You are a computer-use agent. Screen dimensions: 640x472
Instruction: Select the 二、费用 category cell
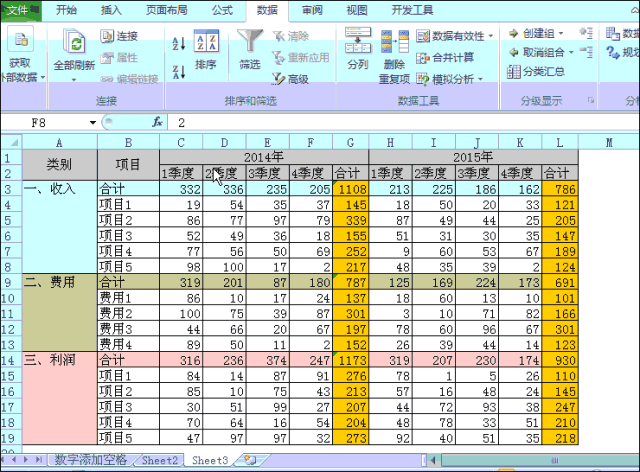[60, 313]
